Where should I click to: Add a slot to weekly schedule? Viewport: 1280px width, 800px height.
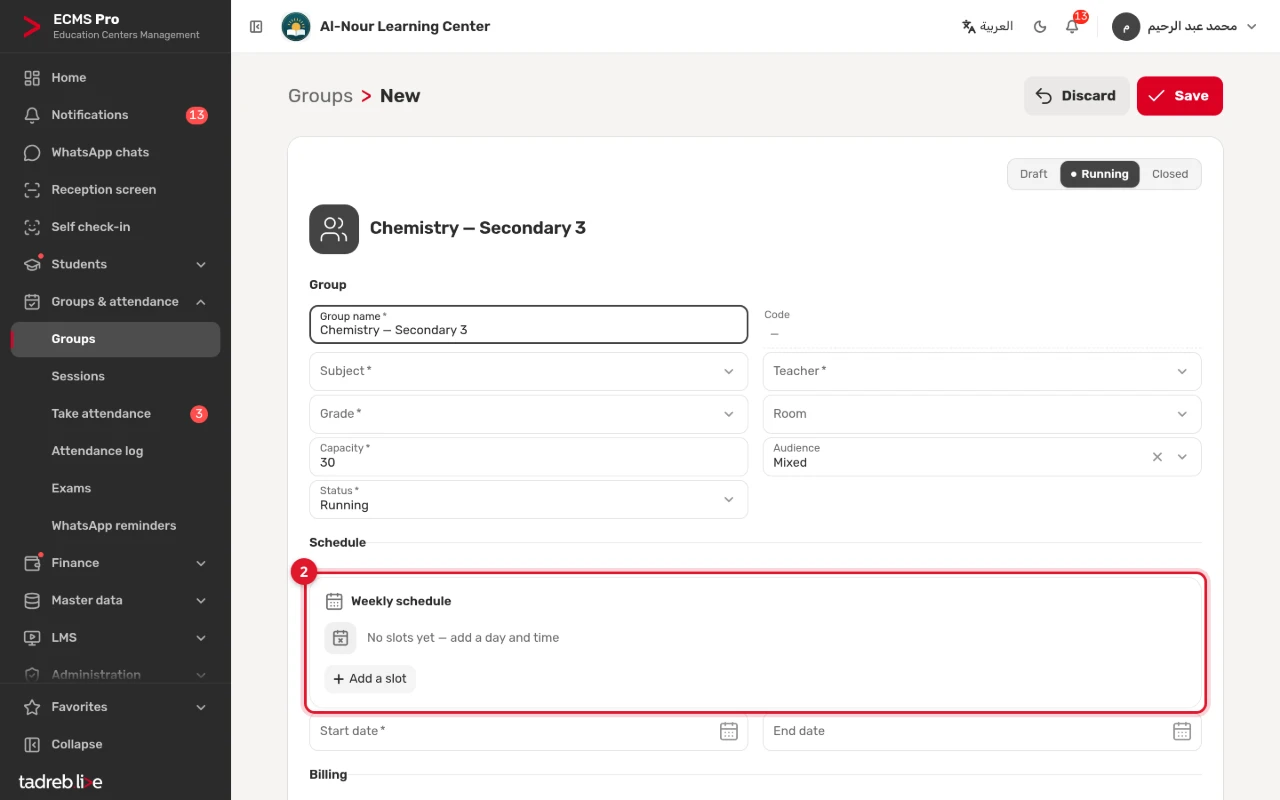[x=370, y=679]
